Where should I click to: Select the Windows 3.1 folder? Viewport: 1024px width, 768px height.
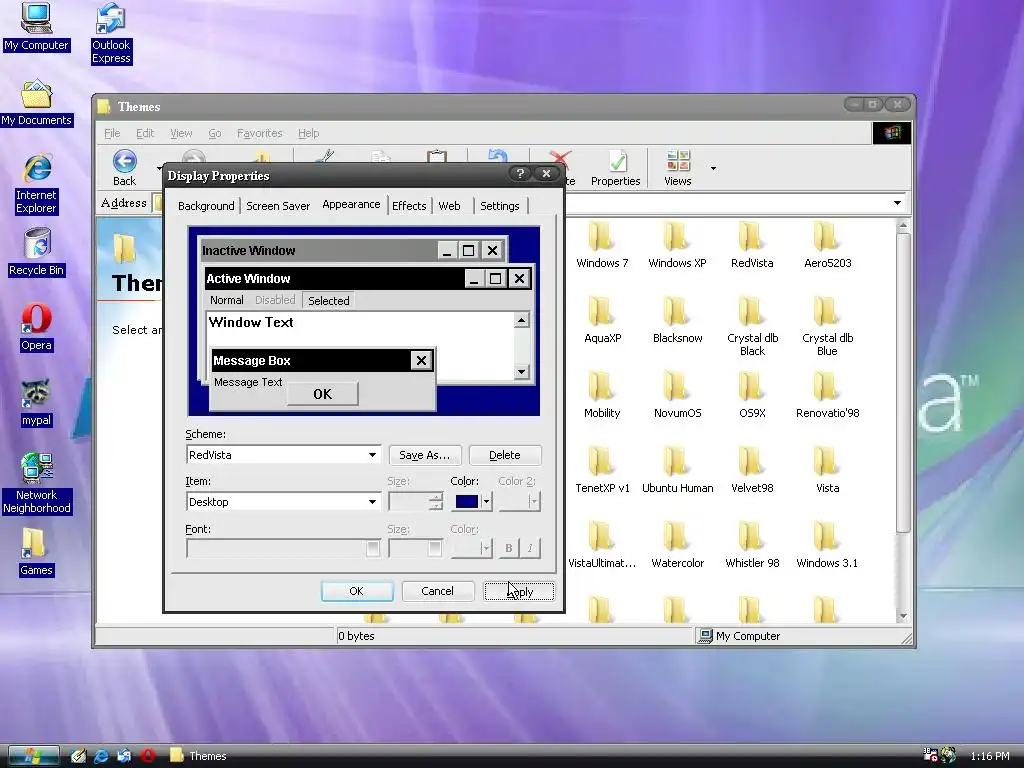[827, 545]
